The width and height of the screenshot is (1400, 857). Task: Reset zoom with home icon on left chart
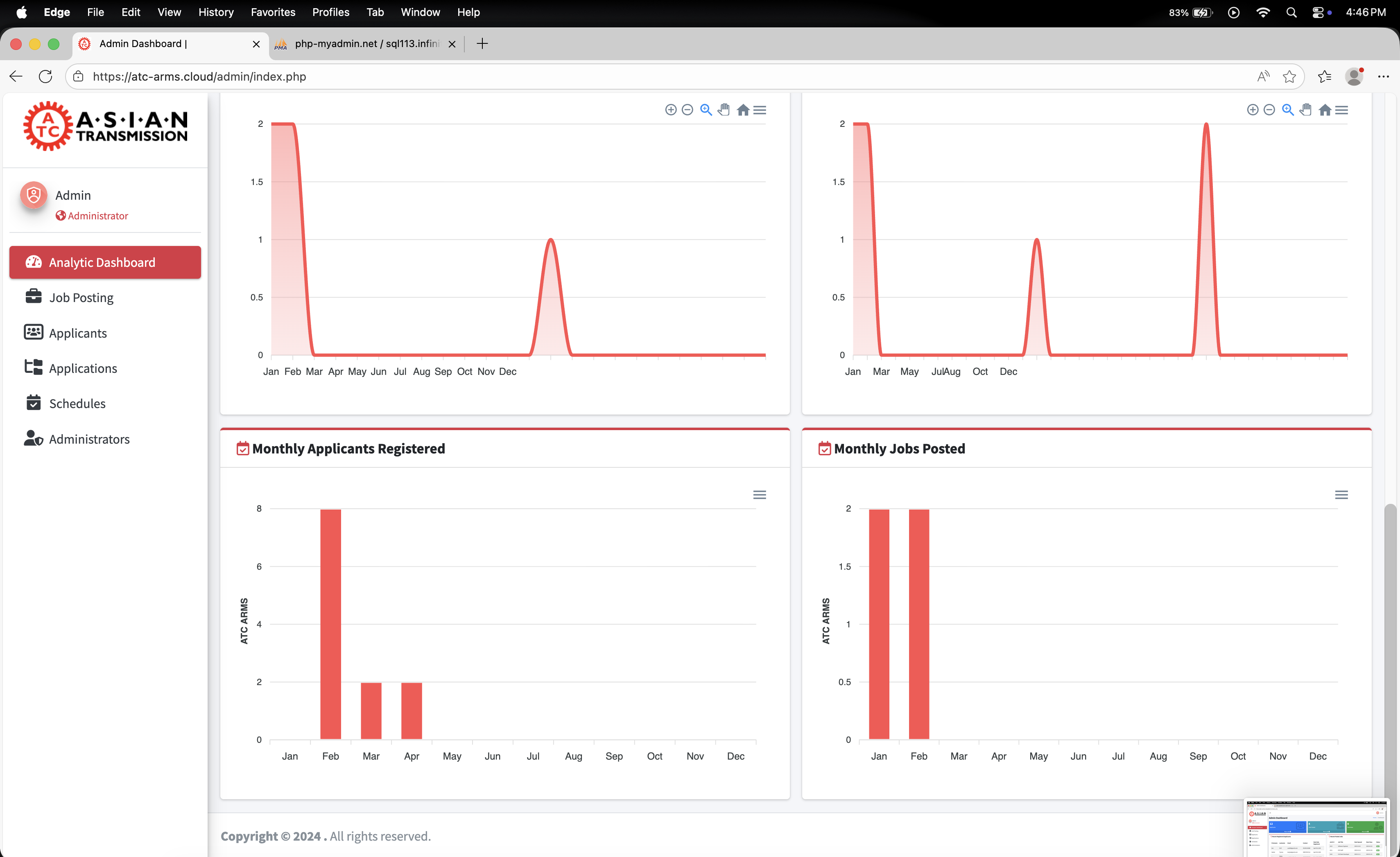click(x=743, y=110)
